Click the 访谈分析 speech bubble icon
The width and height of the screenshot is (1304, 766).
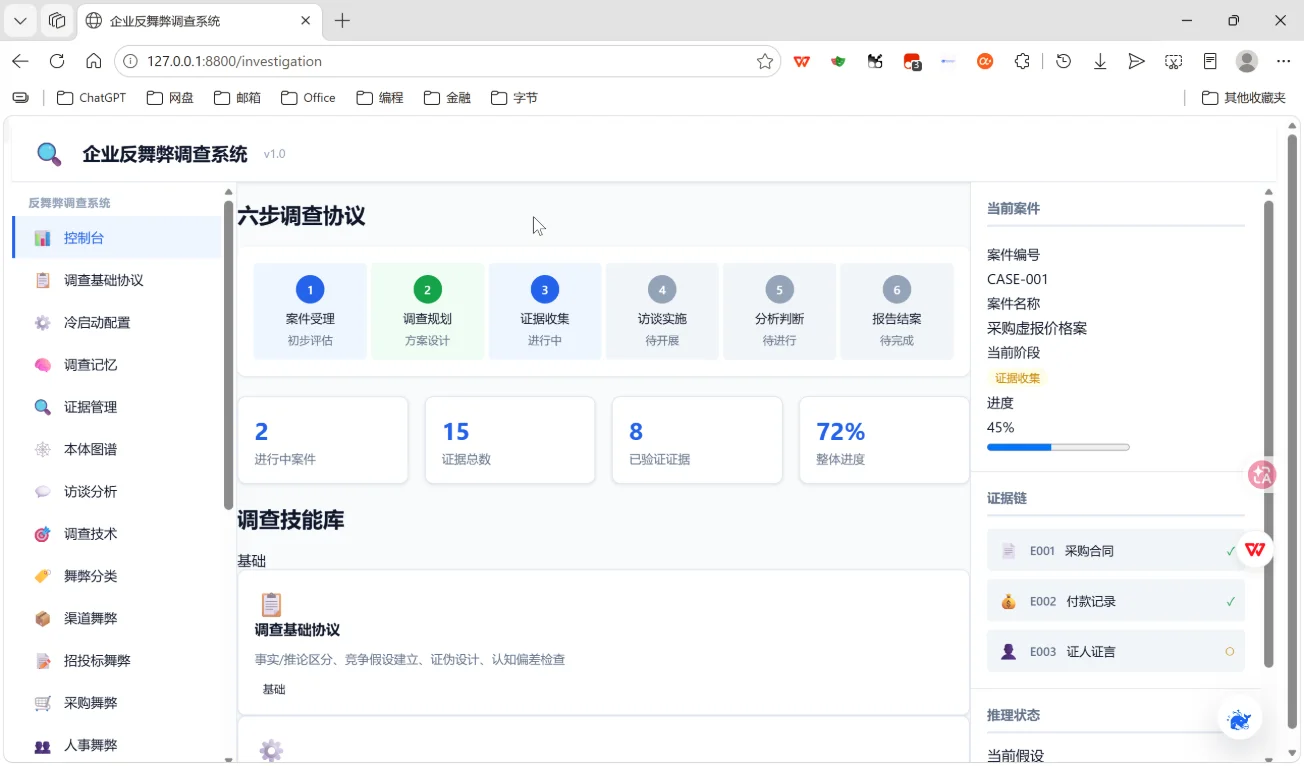pyautogui.click(x=42, y=492)
